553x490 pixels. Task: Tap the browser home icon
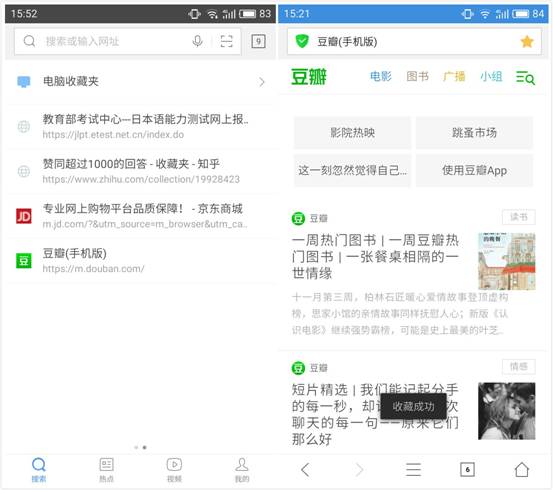(522, 470)
